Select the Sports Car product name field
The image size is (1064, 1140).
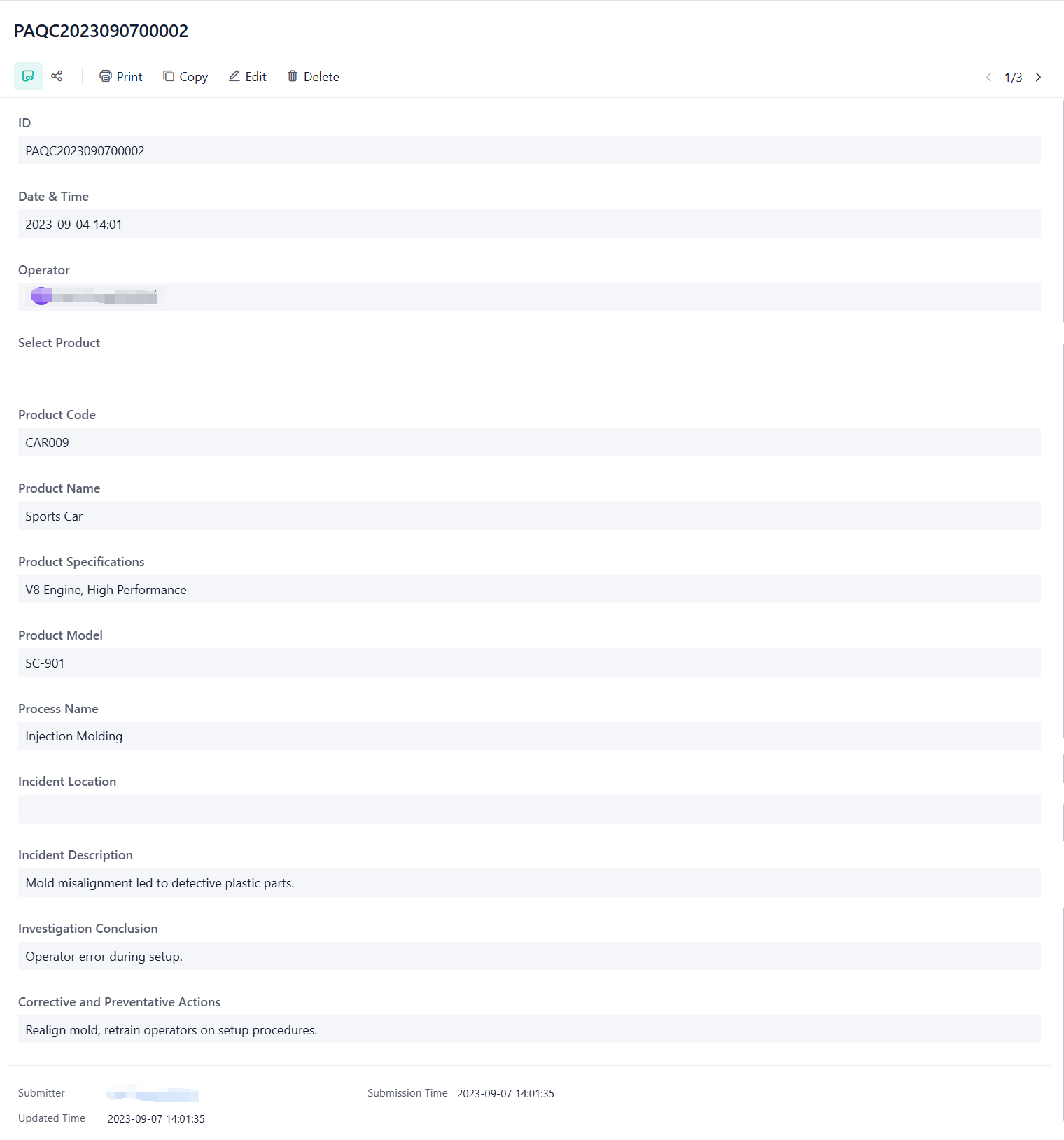coord(528,516)
